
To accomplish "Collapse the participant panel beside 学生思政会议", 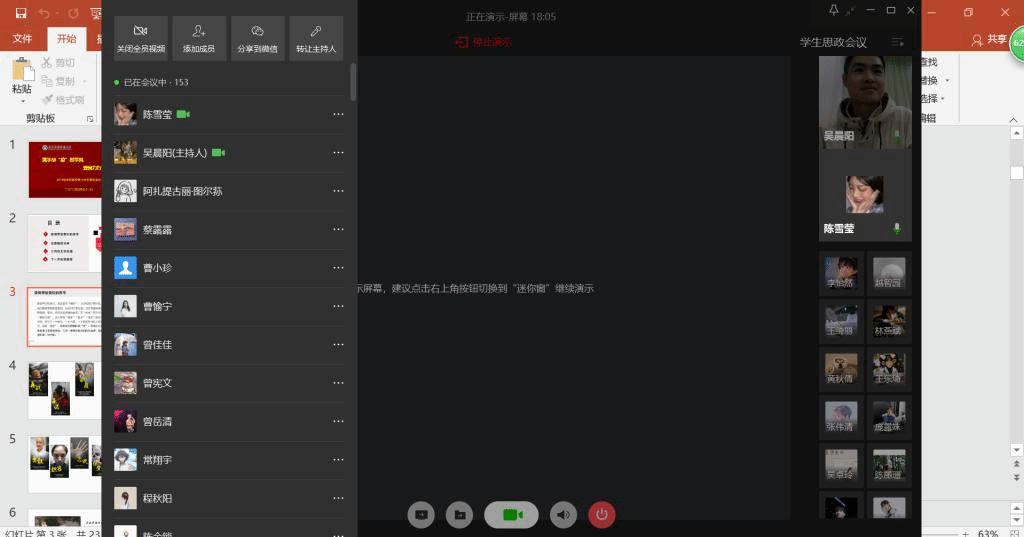I will click(x=897, y=43).
